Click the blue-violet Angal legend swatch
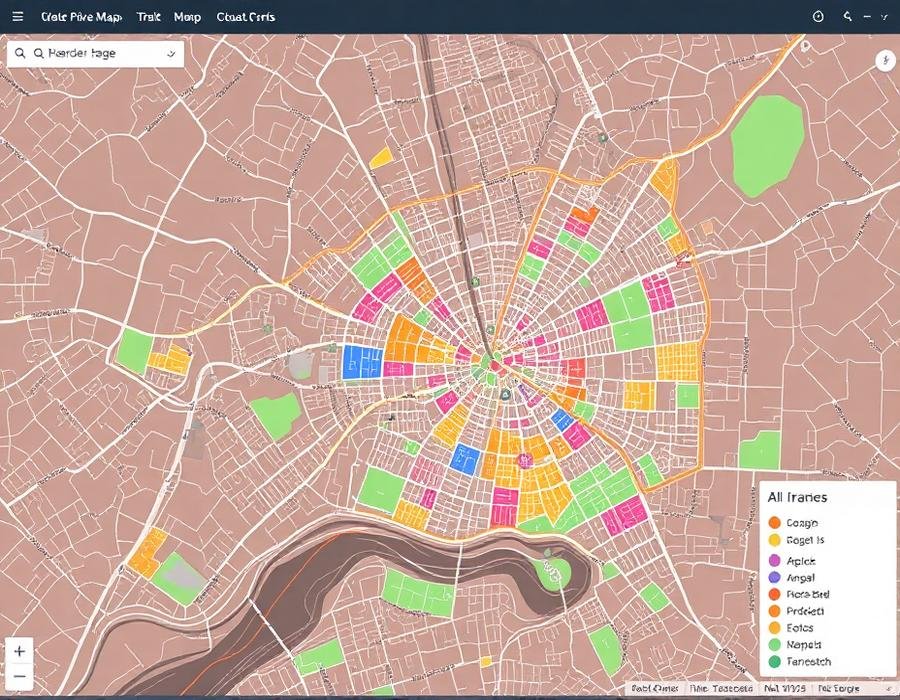Viewport: 900px width, 700px height. coord(774,578)
